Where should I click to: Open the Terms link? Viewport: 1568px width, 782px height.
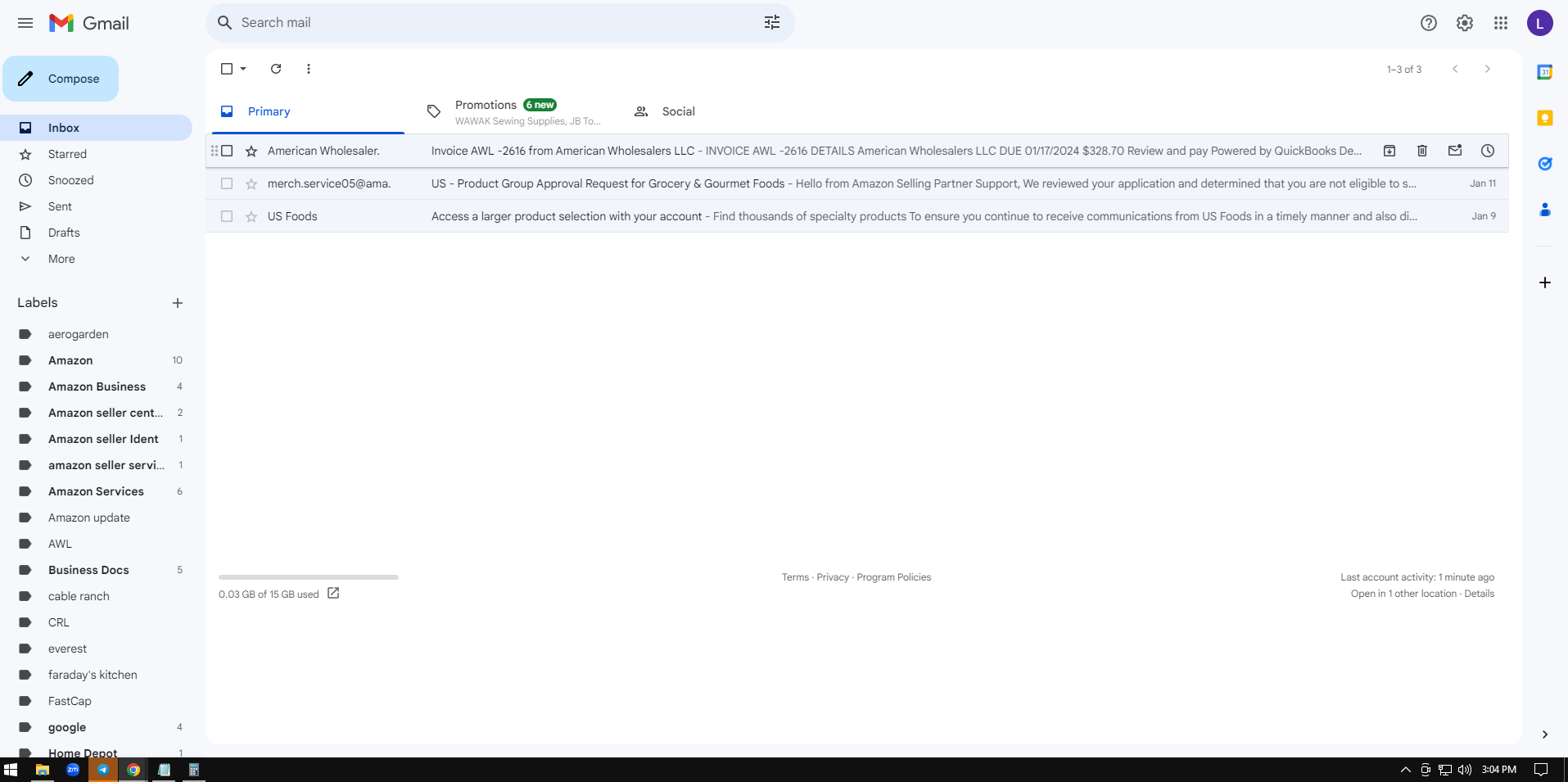(795, 577)
